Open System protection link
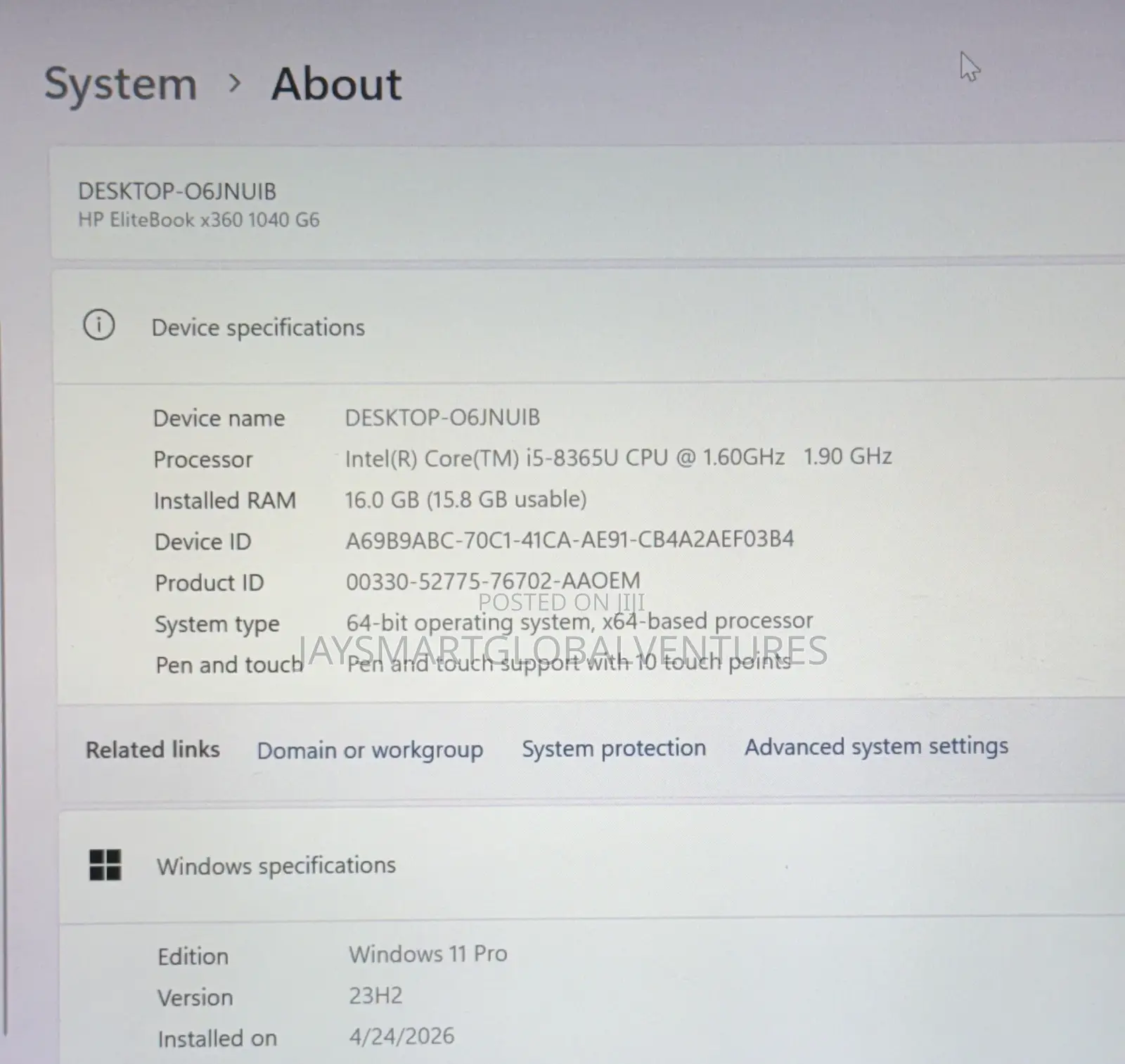This screenshot has width=1125, height=1064. (x=614, y=748)
